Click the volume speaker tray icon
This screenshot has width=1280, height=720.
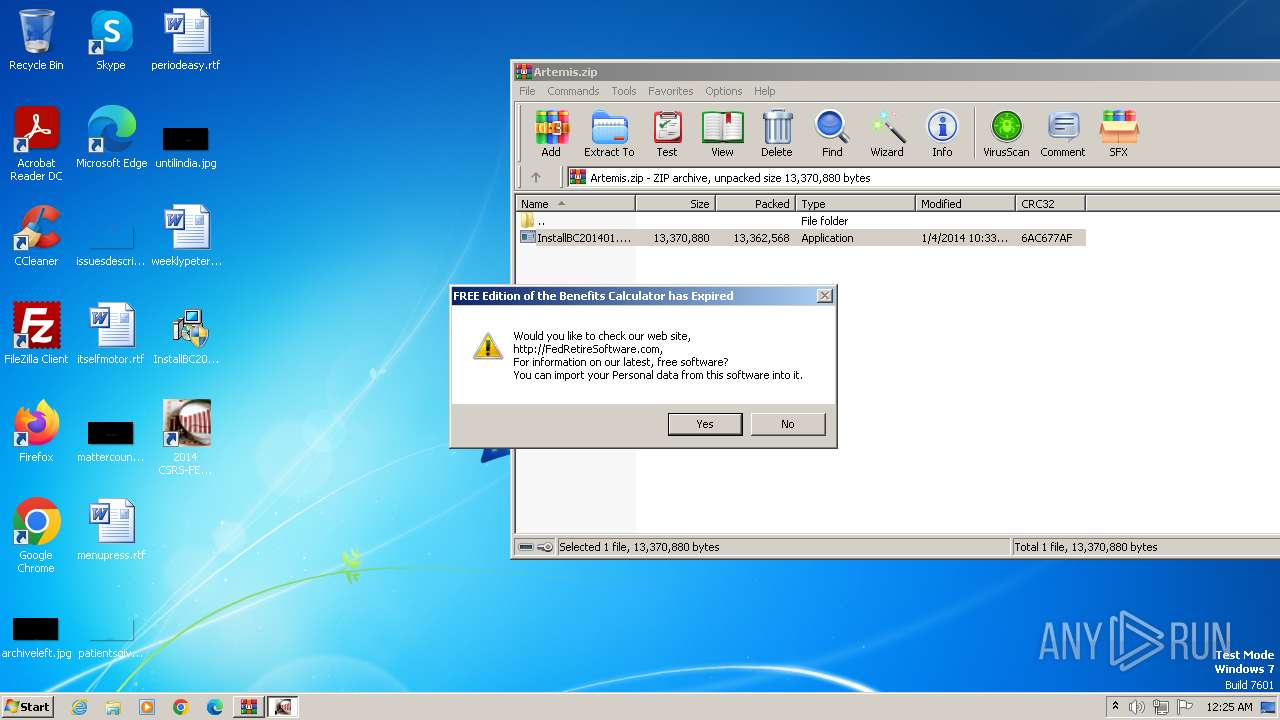tap(1137, 707)
